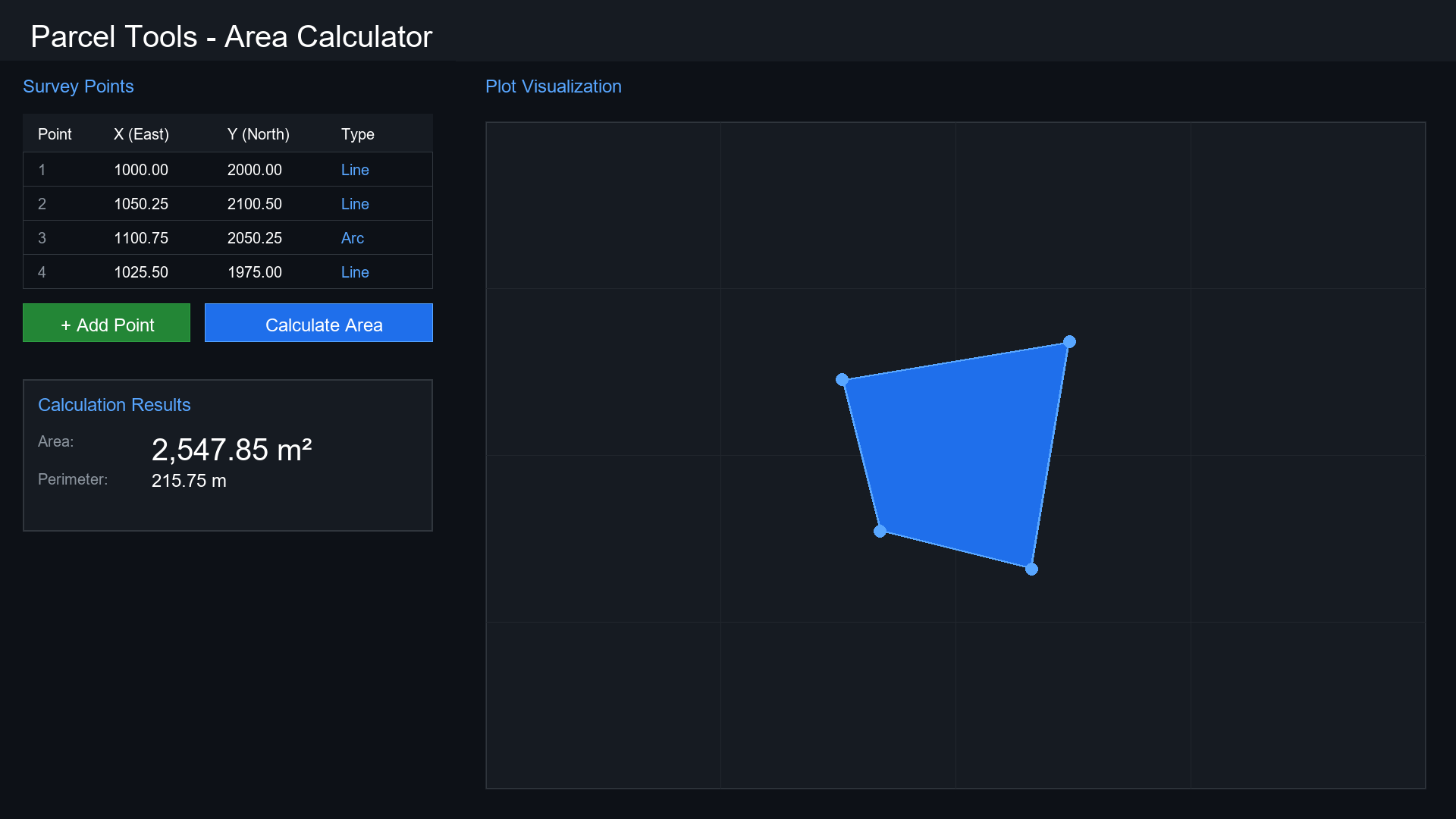The width and height of the screenshot is (1456, 819).
Task: Edit point 3's X coordinate 1100.75
Action: (141, 237)
